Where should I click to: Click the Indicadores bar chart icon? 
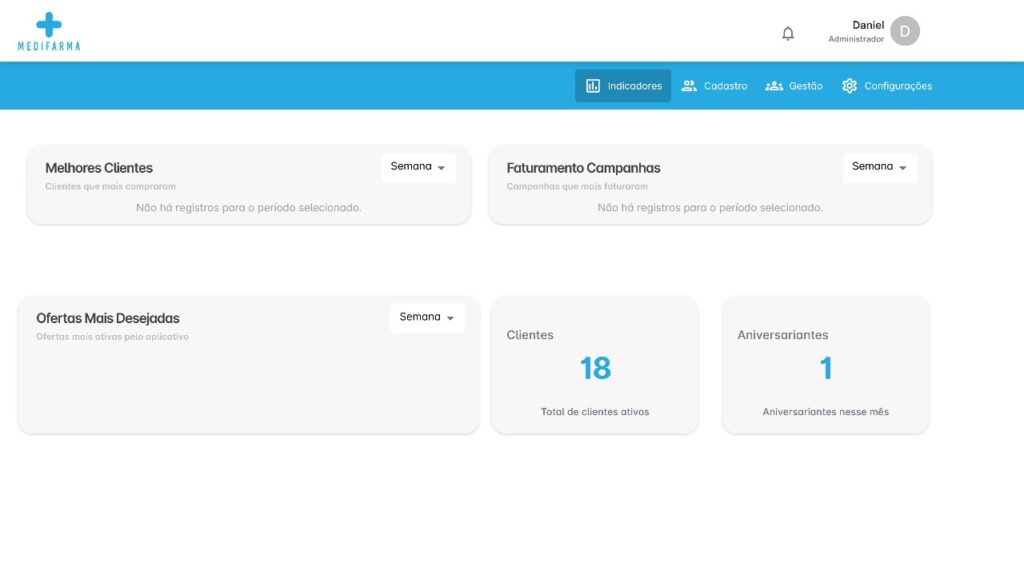pos(593,86)
